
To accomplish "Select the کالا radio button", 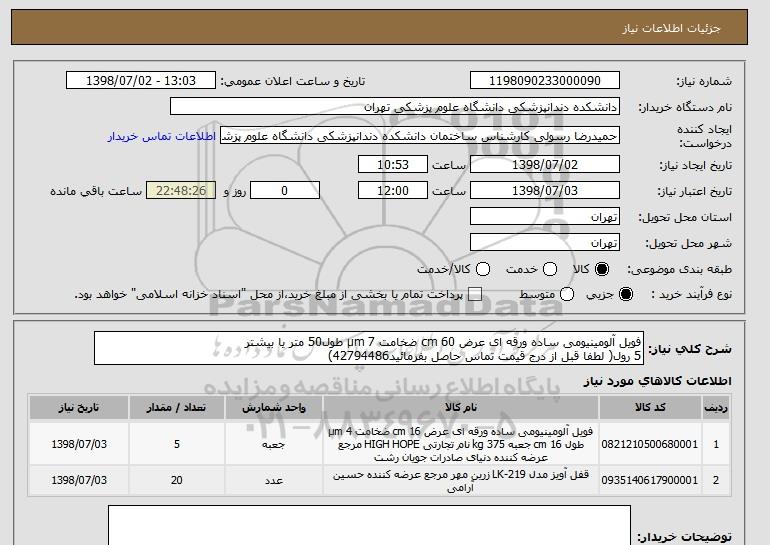I will (x=602, y=269).
